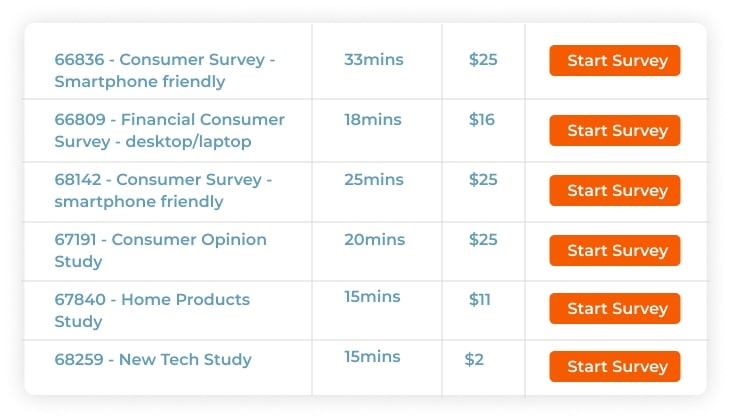Launch the 68259 New Tech Study
The height and width of the screenshot is (420, 731).
tap(614, 367)
